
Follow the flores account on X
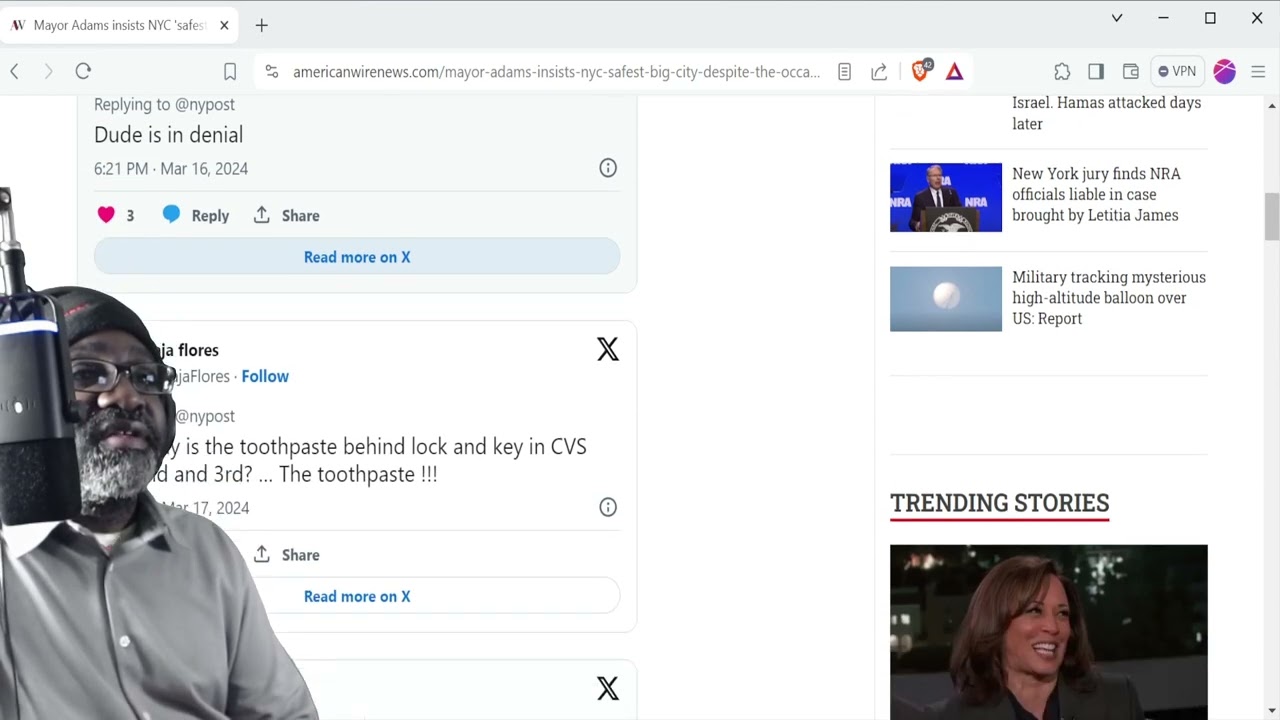265,376
